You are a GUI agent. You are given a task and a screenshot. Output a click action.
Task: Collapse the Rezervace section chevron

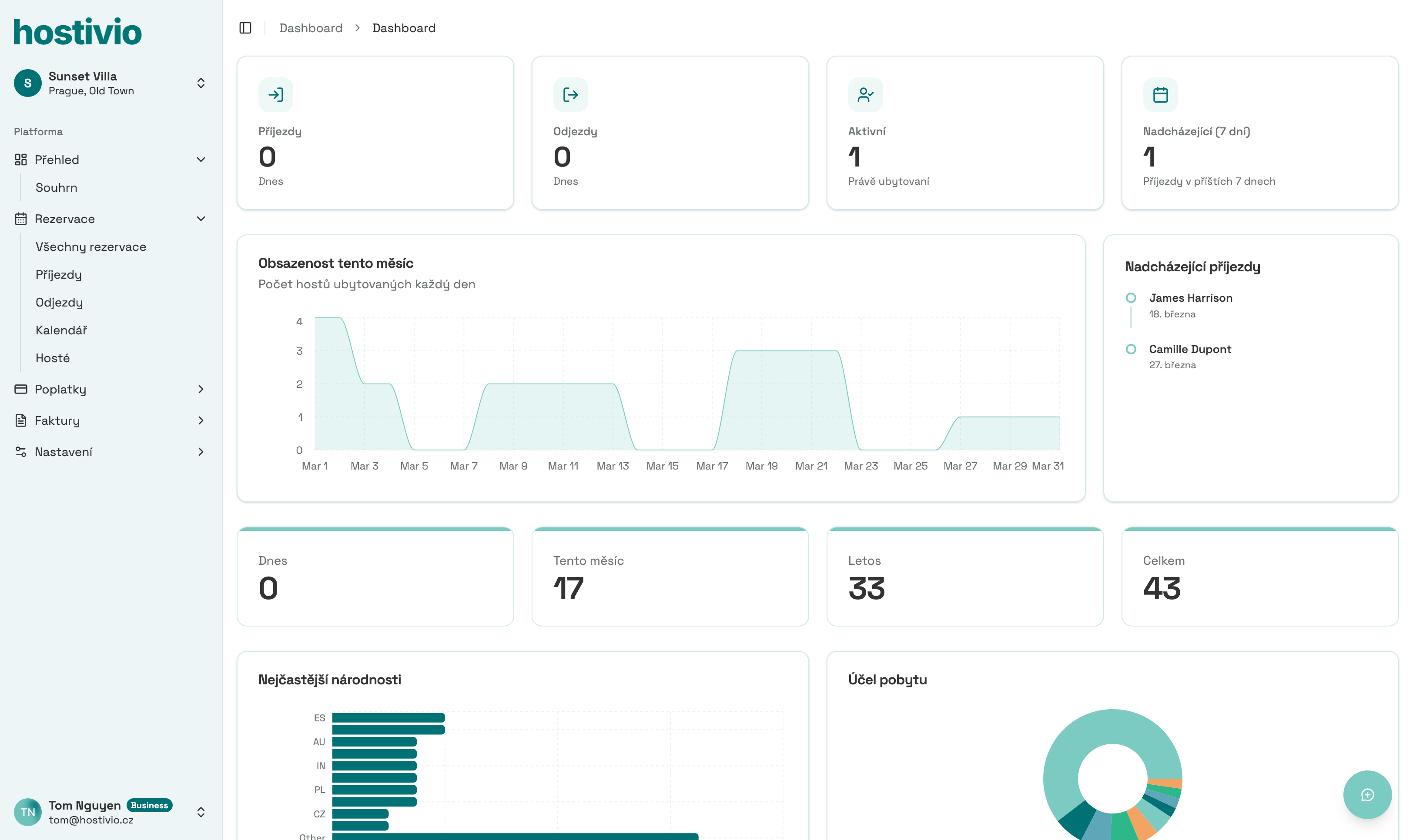tap(201, 219)
